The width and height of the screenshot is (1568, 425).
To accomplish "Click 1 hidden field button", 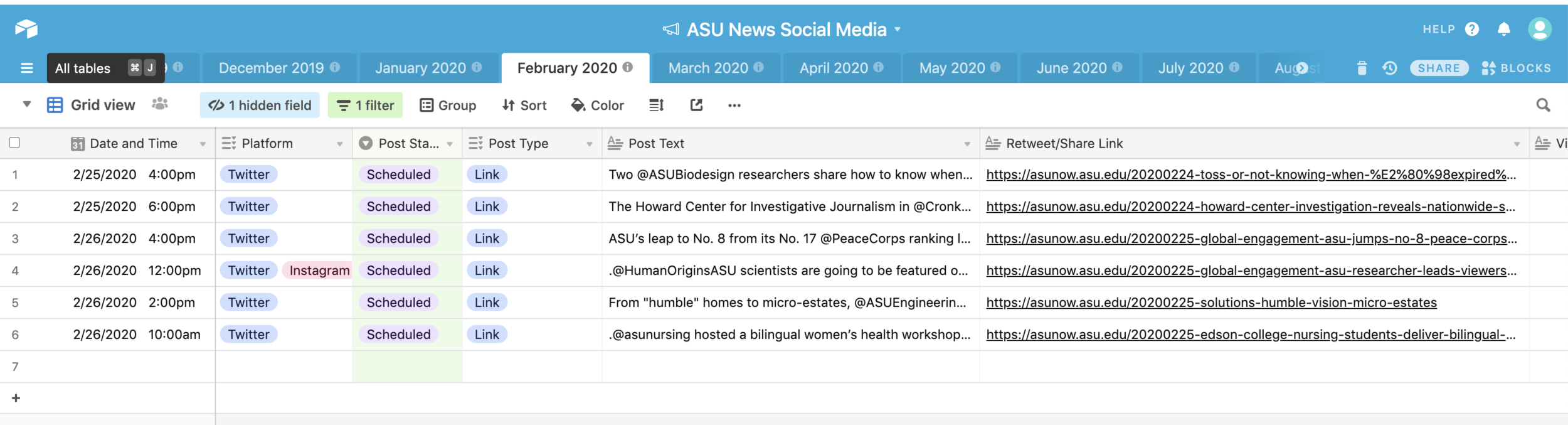I will [260, 105].
